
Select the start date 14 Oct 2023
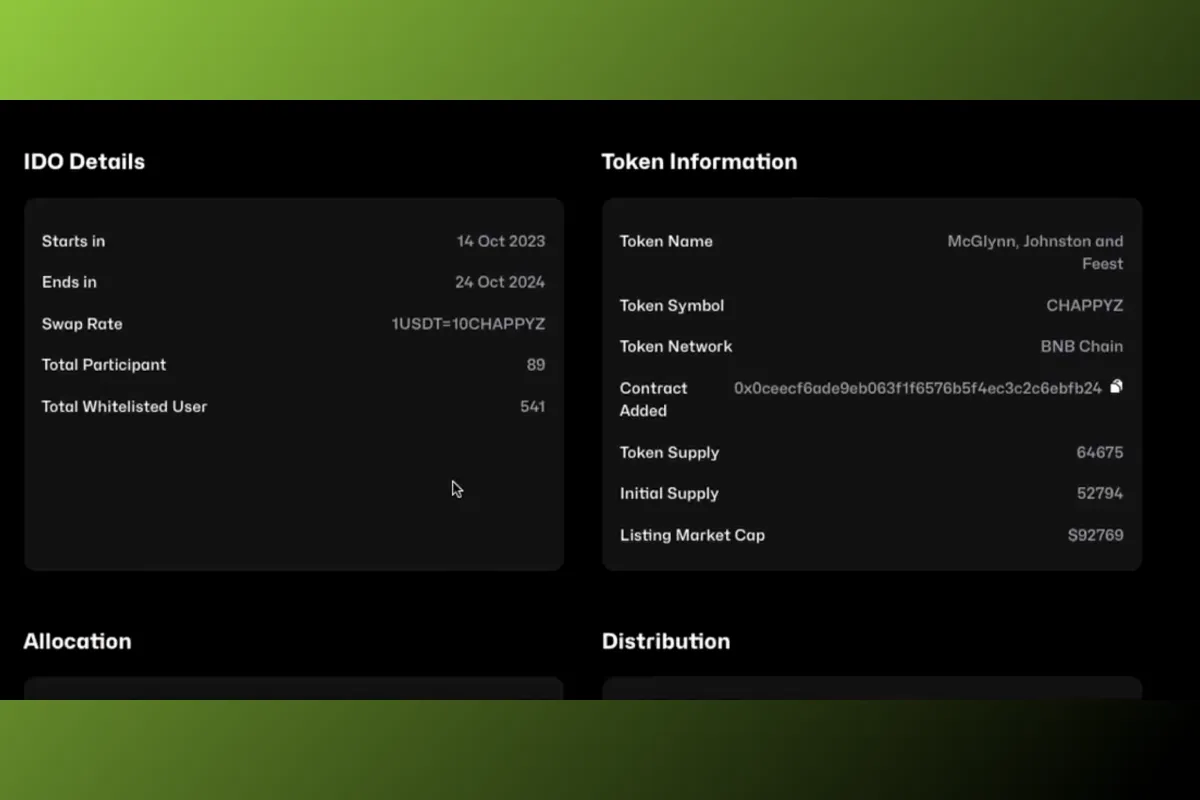click(501, 241)
